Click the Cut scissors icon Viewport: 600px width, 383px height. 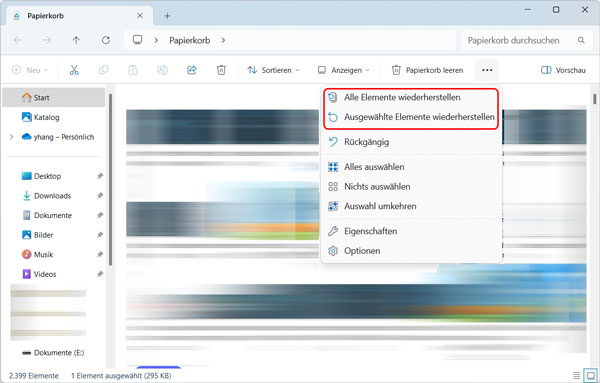tap(74, 70)
